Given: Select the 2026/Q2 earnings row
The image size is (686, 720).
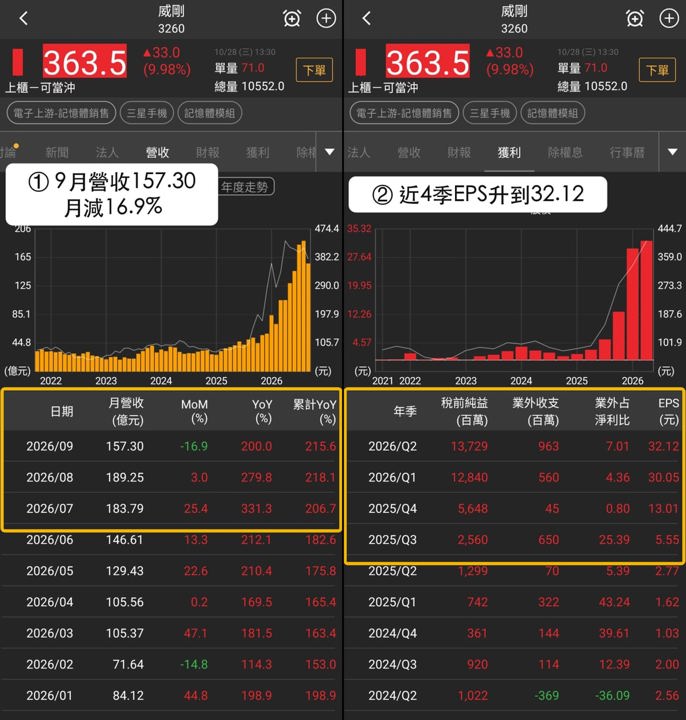Looking at the screenshot, I should (x=514, y=446).
